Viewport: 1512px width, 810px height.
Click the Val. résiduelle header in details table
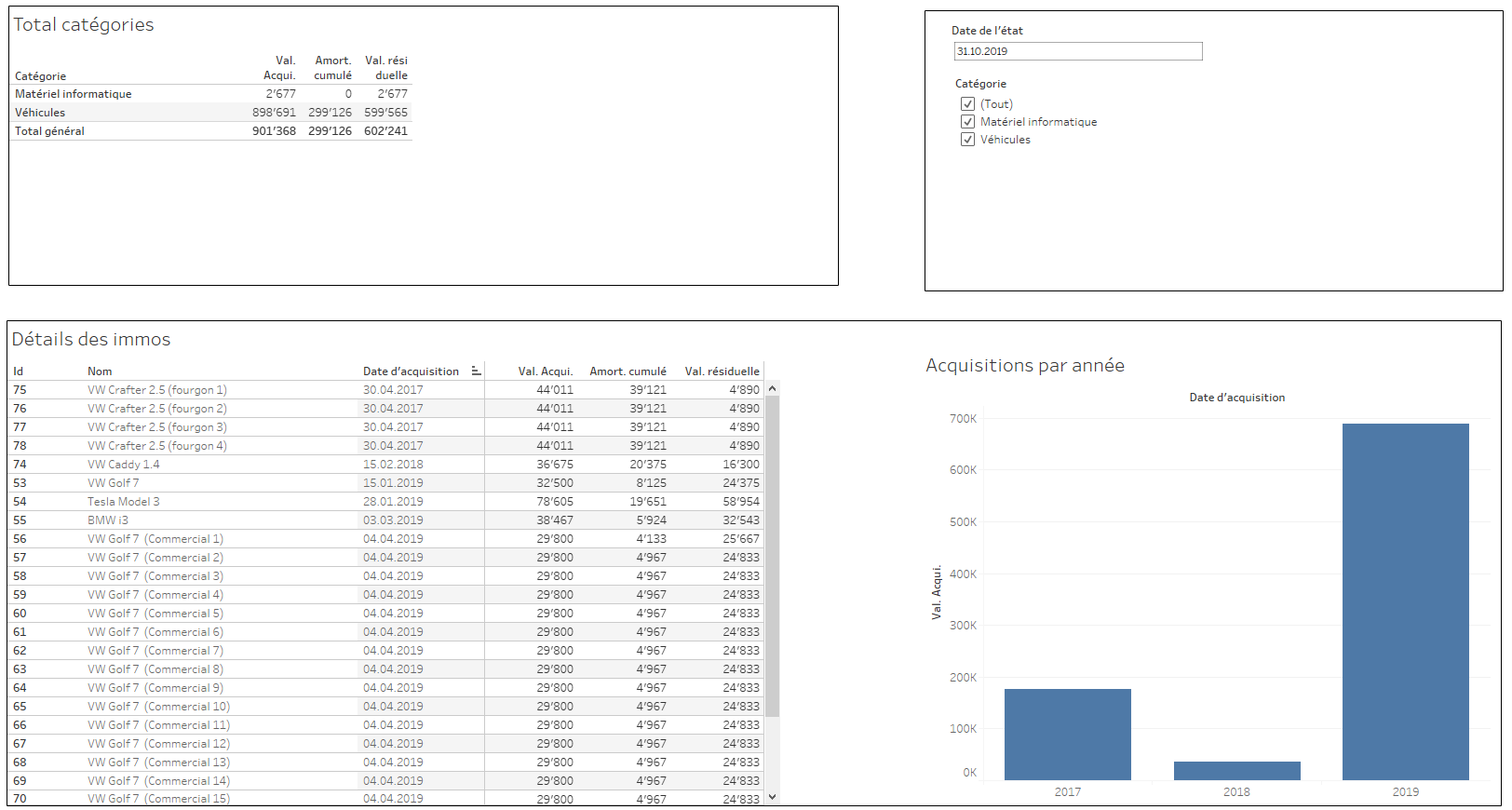click(x=722, y=371)
